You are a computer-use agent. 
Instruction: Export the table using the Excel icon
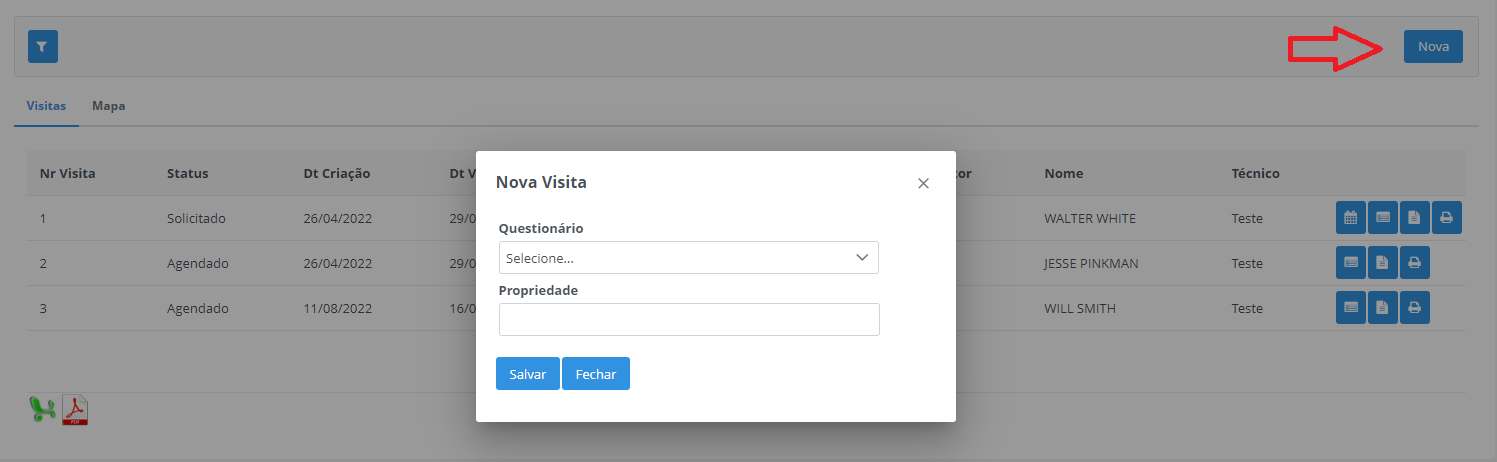[x=41, y=409]
